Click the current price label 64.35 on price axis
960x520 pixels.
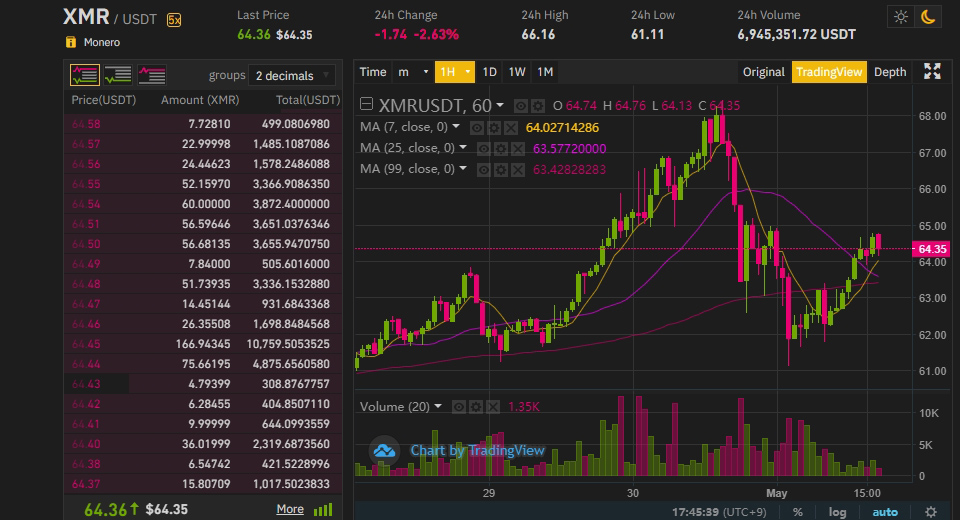pos(931,249)
